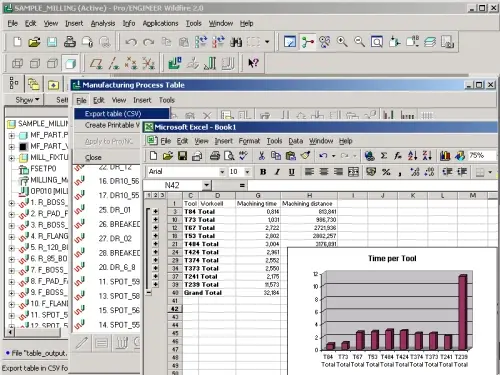The width and height of the screenshot is (500, 375).
Task: Select the Grand Total cell
Action: click(203, 293)
